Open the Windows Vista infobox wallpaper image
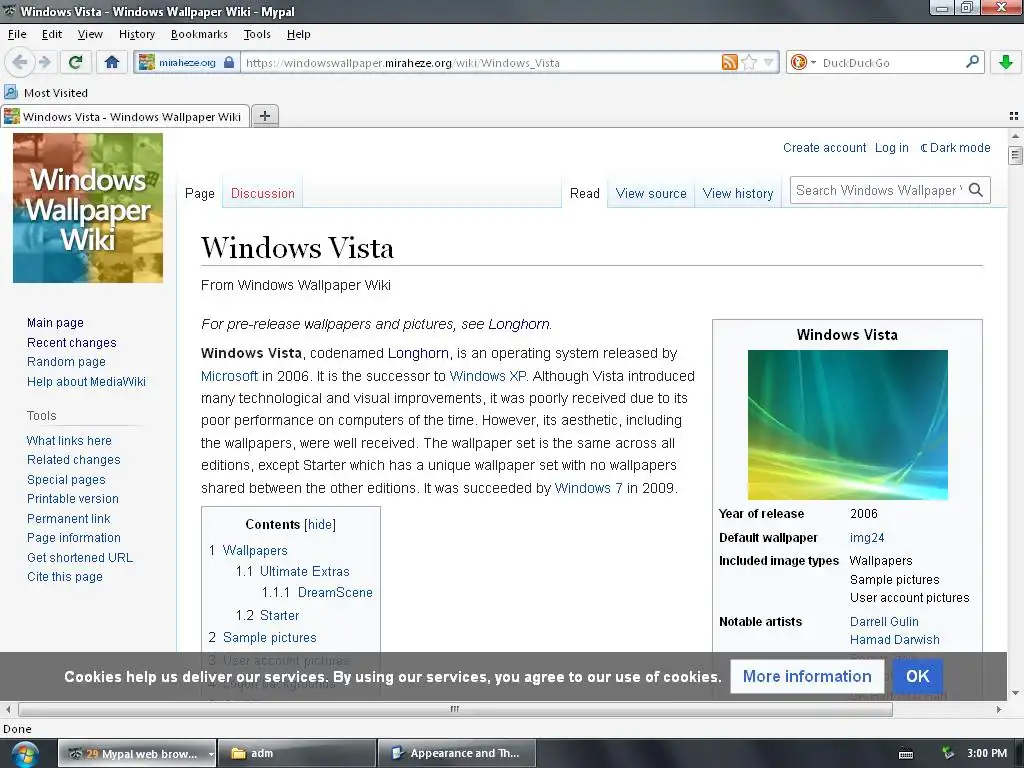Screen dimensions: 1024x768 [x=847, y=424]
